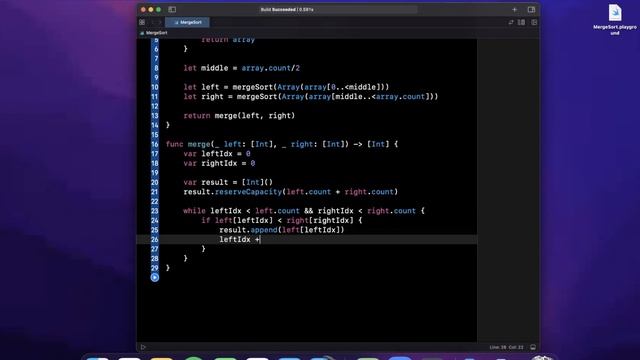The height and width of the screenshot is (360, 640).
Task: Click the MergeSort breadcrumb path item
Action: [154, 33]
